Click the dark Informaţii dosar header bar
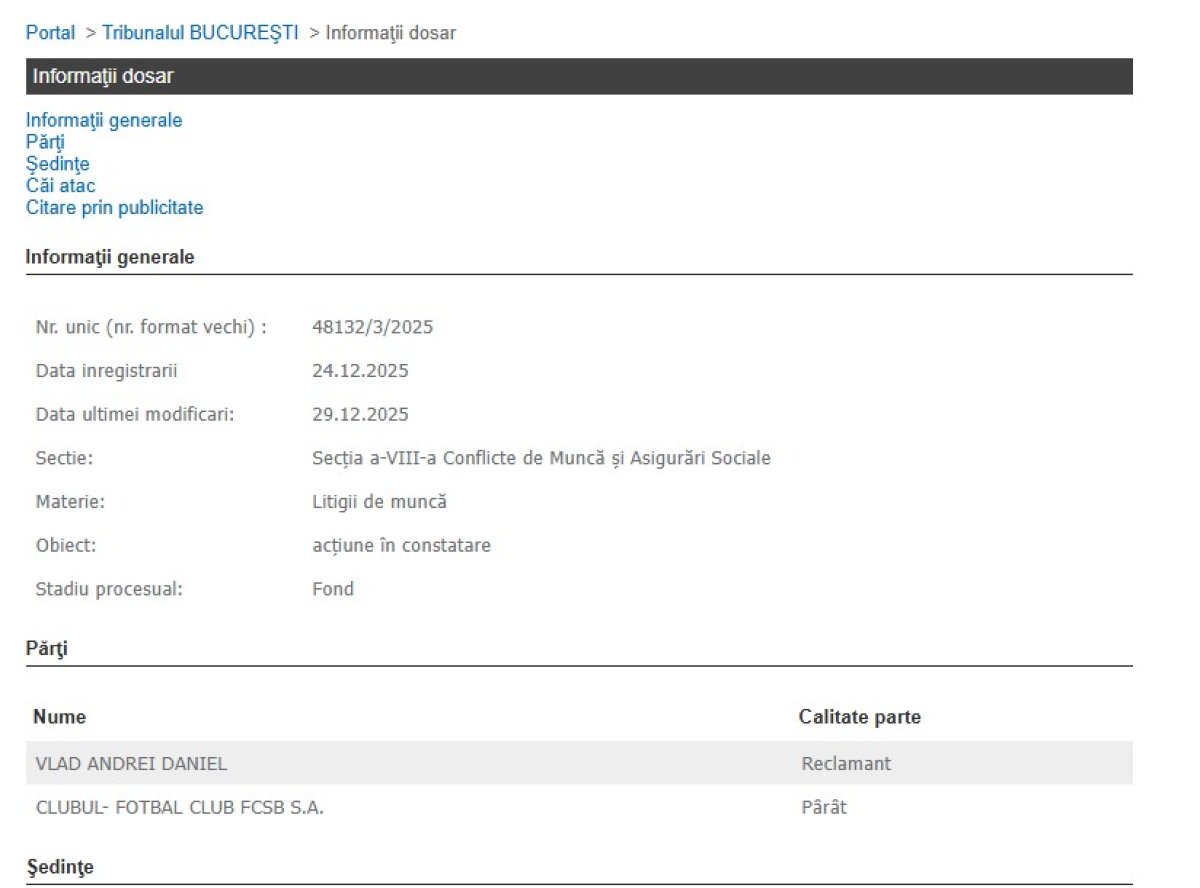Image resolution: width=1200 pixels, height=888 pixels. [x=579, y=76]
